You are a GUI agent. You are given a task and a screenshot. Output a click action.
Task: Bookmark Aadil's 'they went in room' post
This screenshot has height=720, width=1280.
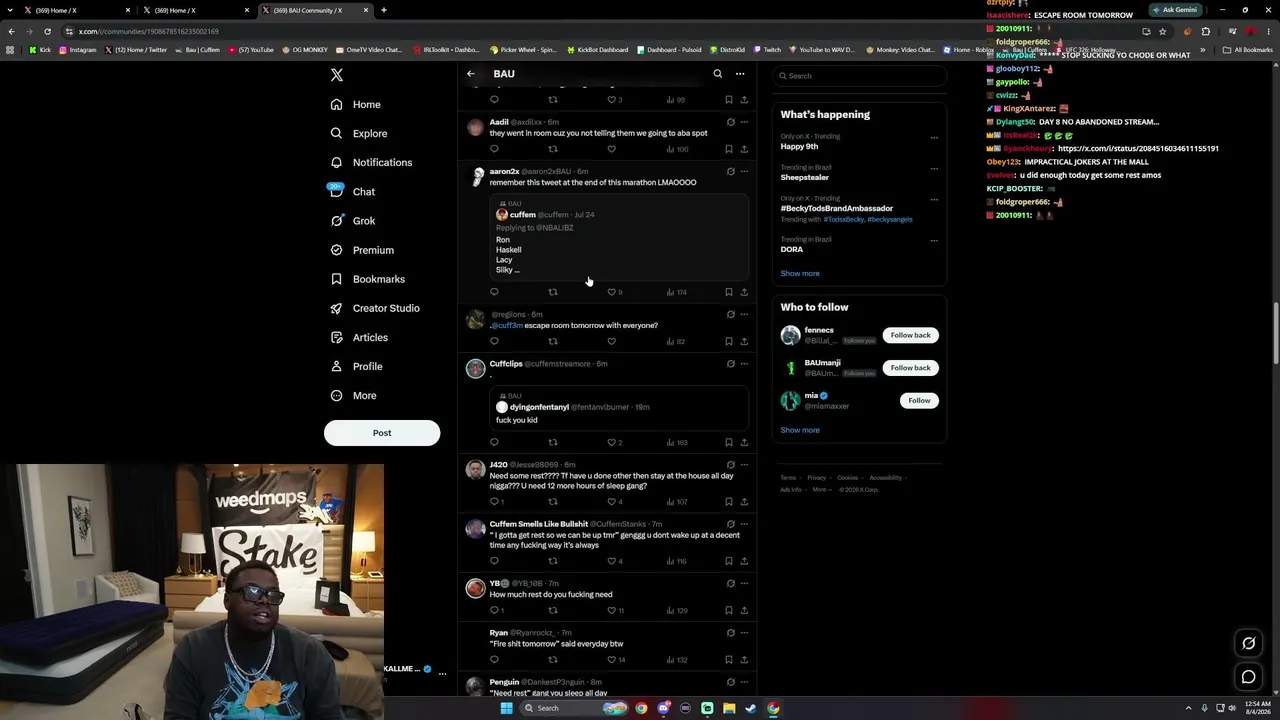coord(728,149)
